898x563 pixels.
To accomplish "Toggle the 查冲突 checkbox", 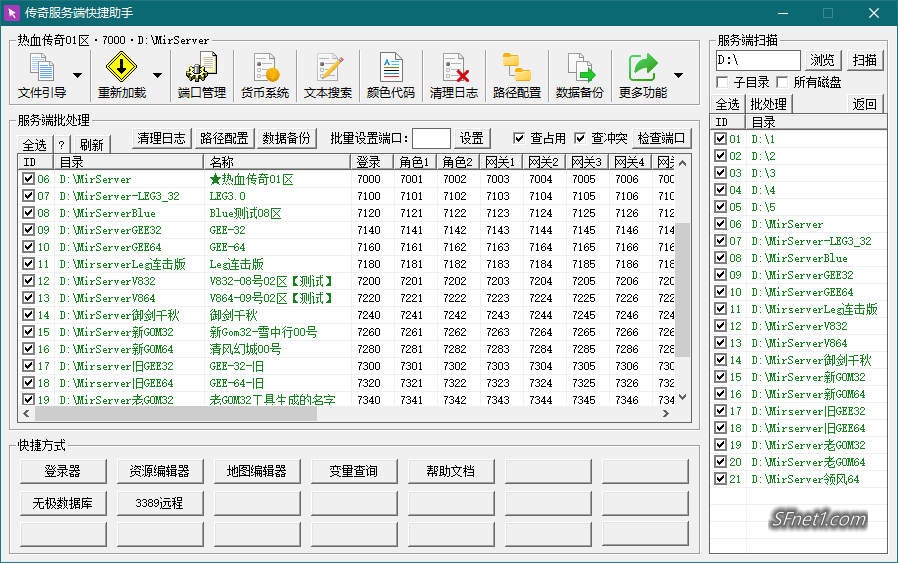I will tap(580, 138).
